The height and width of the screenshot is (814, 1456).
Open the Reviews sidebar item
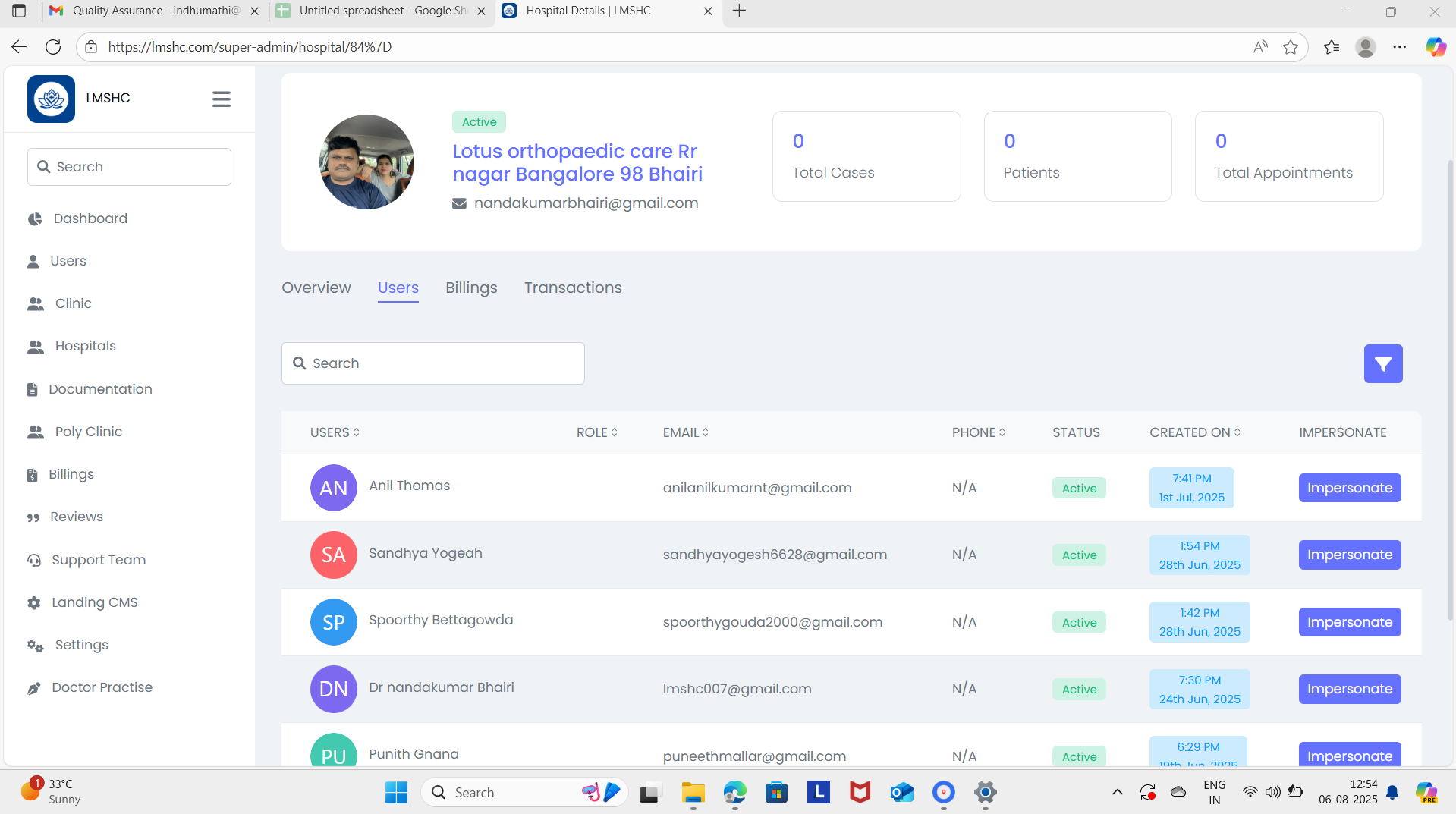(76, 517)
